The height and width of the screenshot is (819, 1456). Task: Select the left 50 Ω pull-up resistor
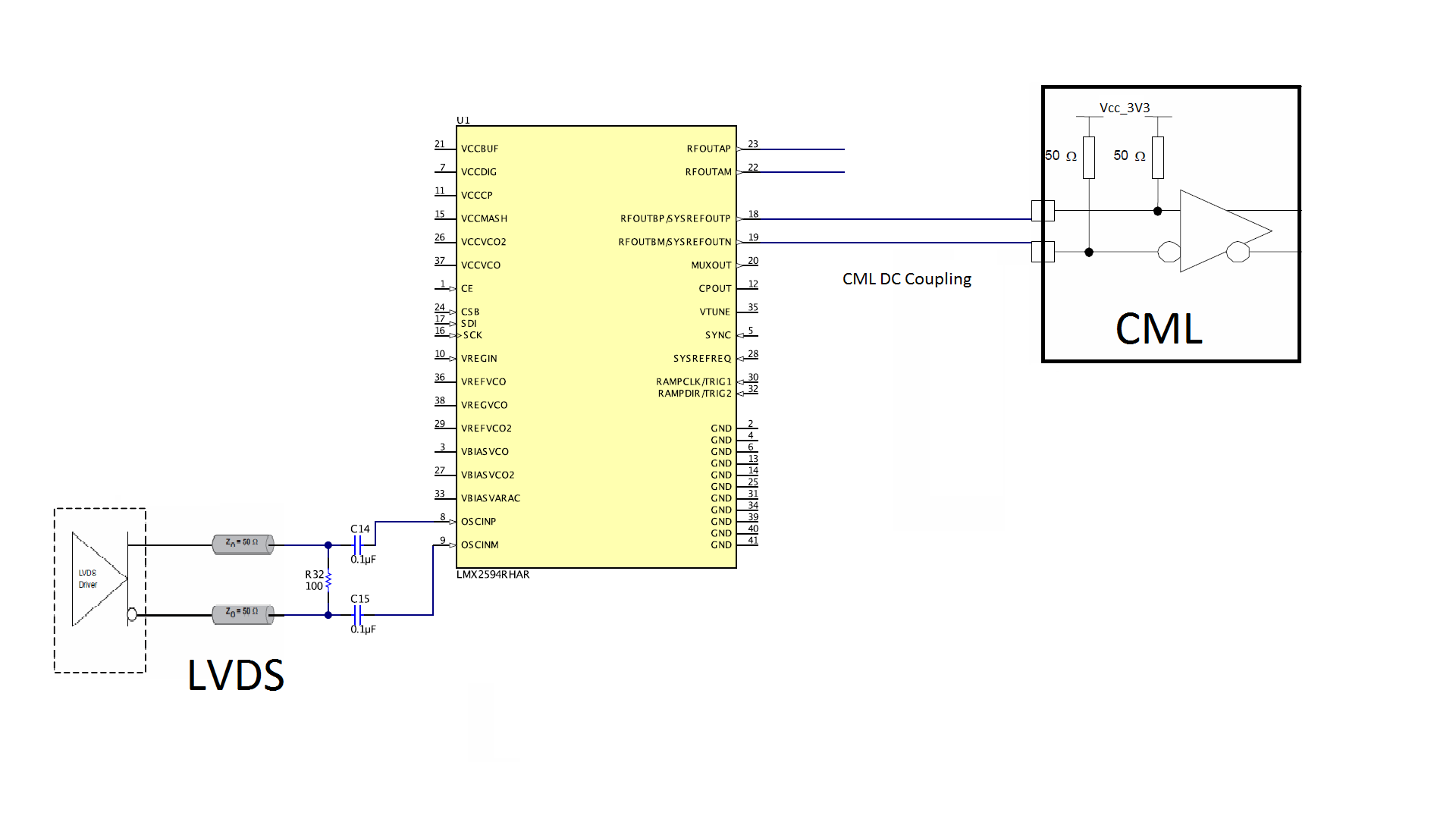click(1089, 157)
